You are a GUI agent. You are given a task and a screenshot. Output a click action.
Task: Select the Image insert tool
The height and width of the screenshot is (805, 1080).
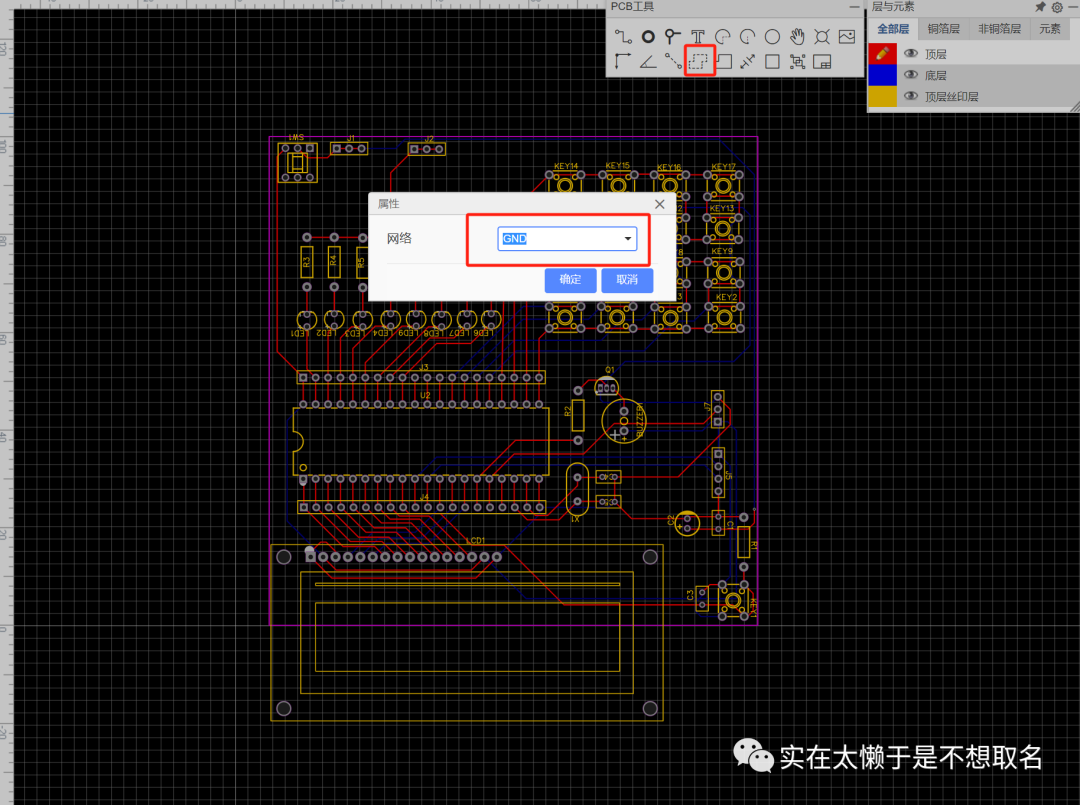point(847,36)
